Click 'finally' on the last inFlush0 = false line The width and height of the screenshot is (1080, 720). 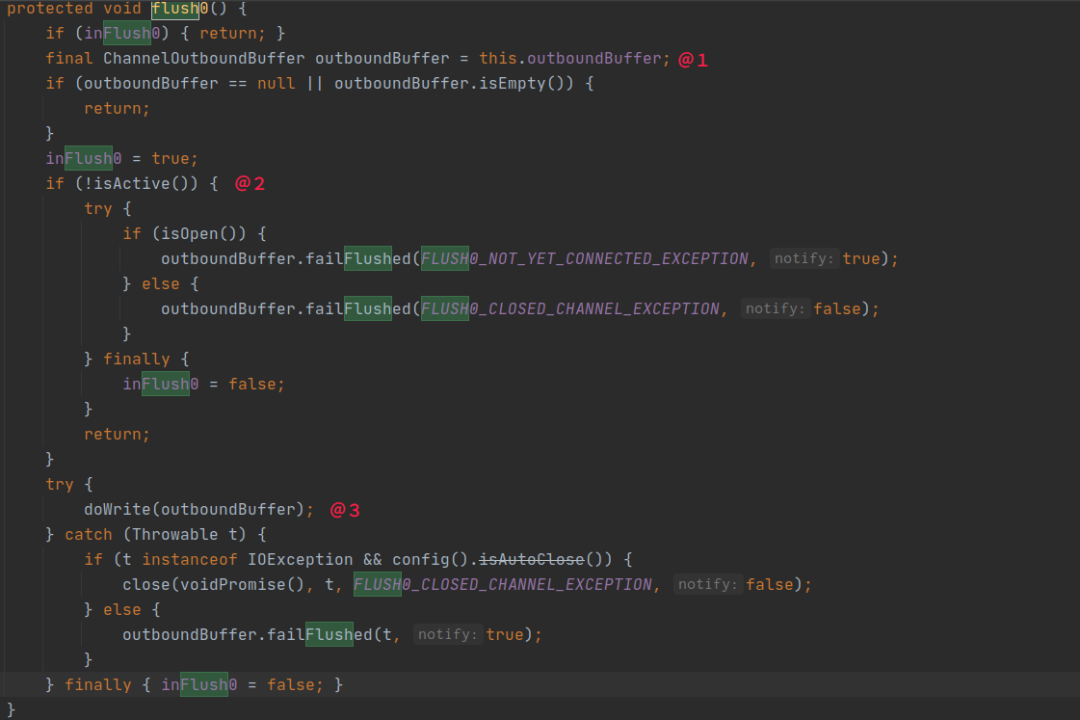[x=98, y=685]
